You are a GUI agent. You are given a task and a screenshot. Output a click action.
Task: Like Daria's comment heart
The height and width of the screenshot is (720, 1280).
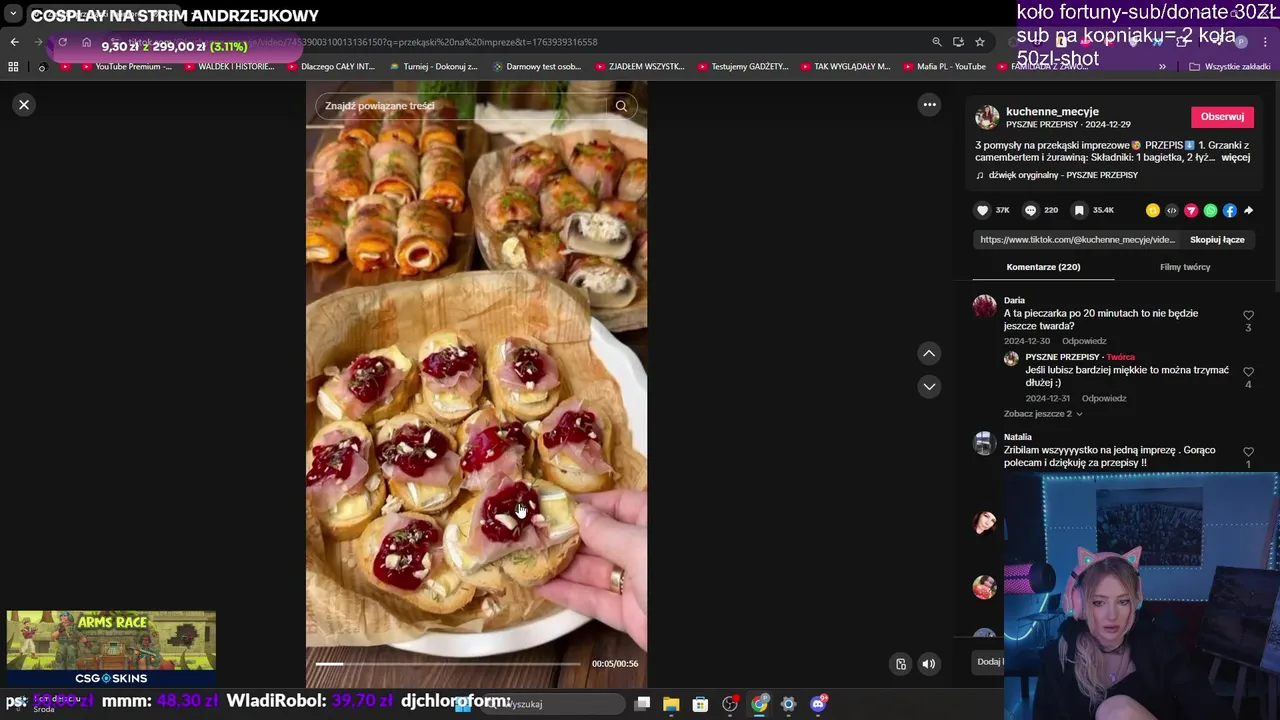tap(1248, 316)
